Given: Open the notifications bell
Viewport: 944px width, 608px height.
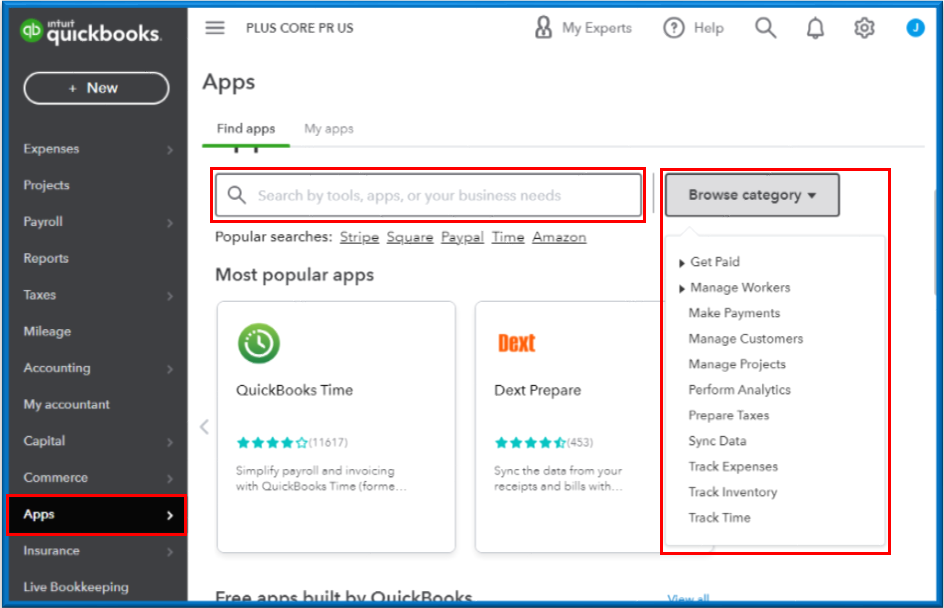Looking at the screenshot, I should (815, 28).
